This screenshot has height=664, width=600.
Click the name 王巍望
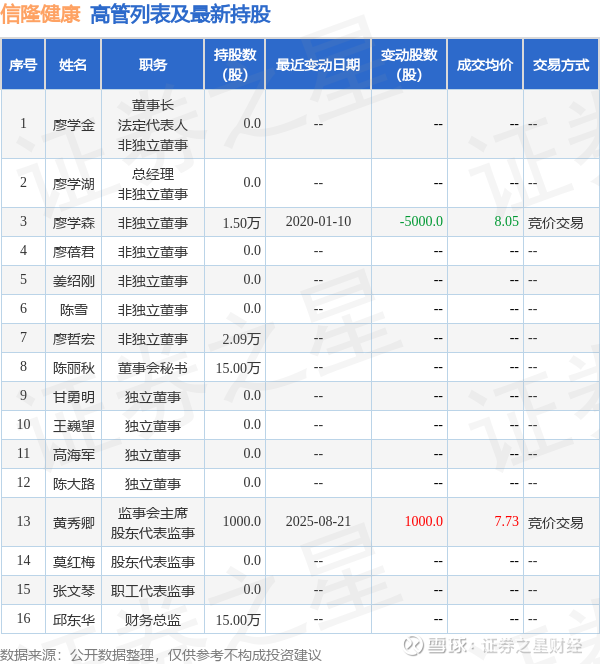(73, 426)
